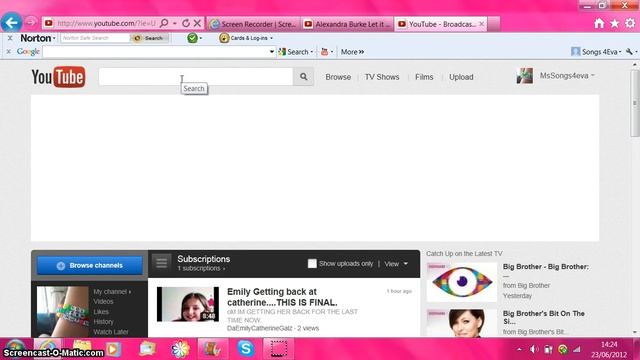Click the address bar search magnifier icon
This screenshot has width=640, height=360.
[x=164, y=23]
